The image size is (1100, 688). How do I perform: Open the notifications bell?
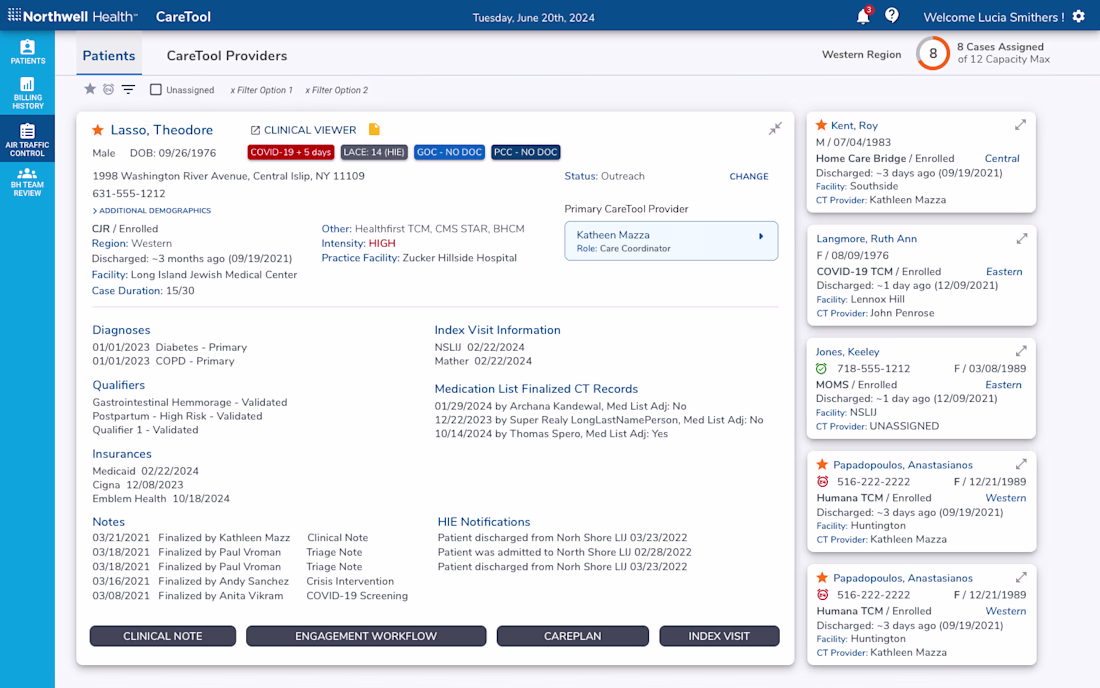tap(863, 17)
